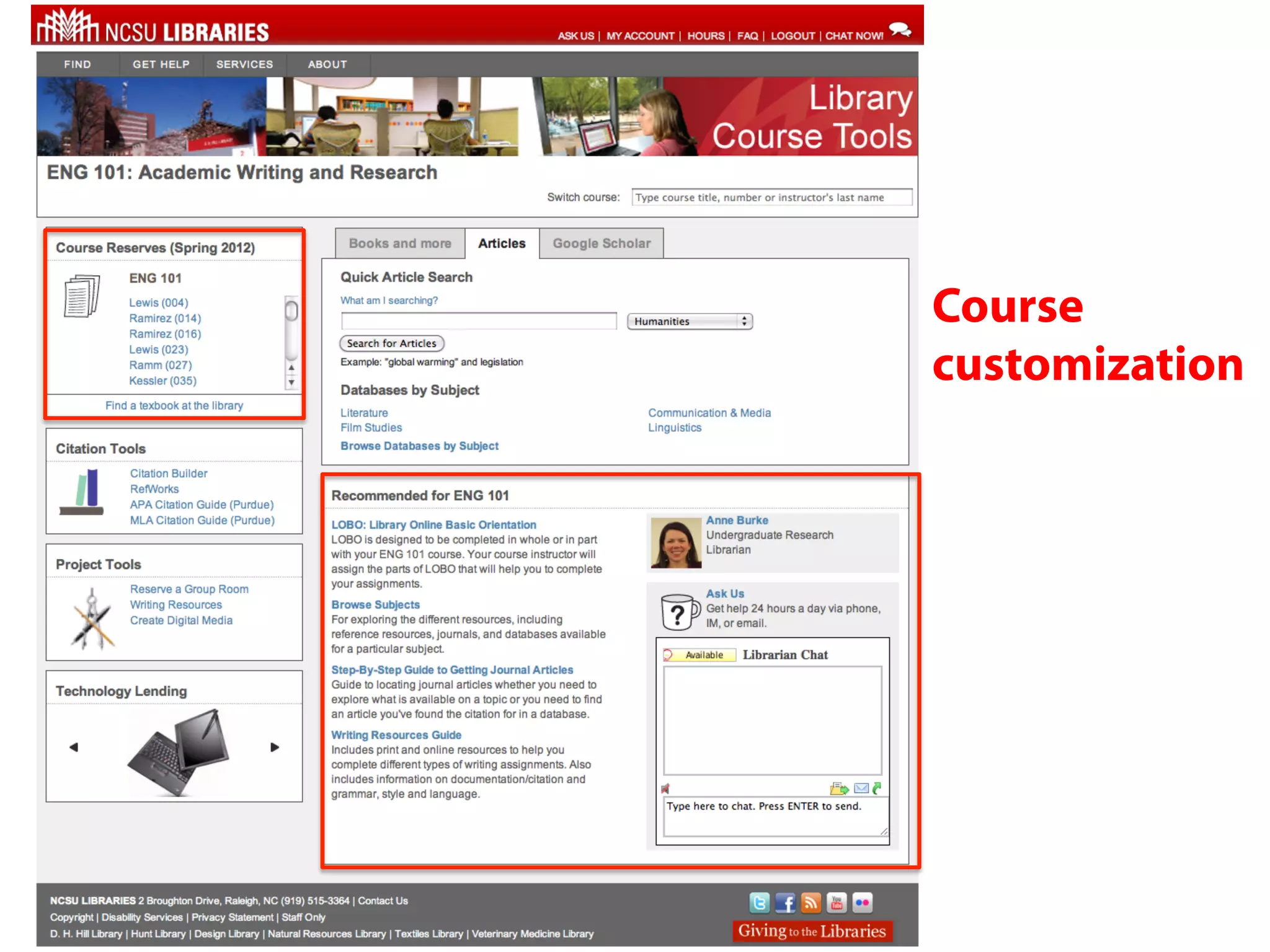Click the Anne Burke name link
1270x952 pixels.
point(737,520)
